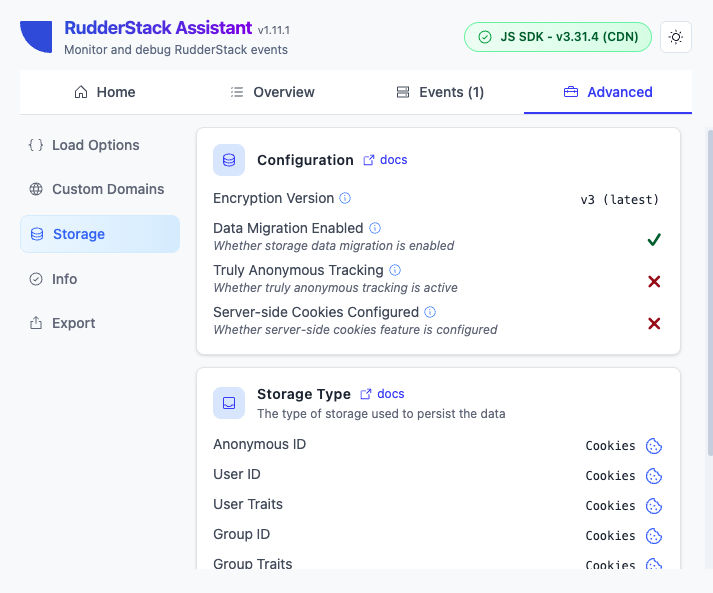713x593 pixels.
Task: Click the JS SDK v3.31.4 (CDN) badge
Action: (557, 37)
